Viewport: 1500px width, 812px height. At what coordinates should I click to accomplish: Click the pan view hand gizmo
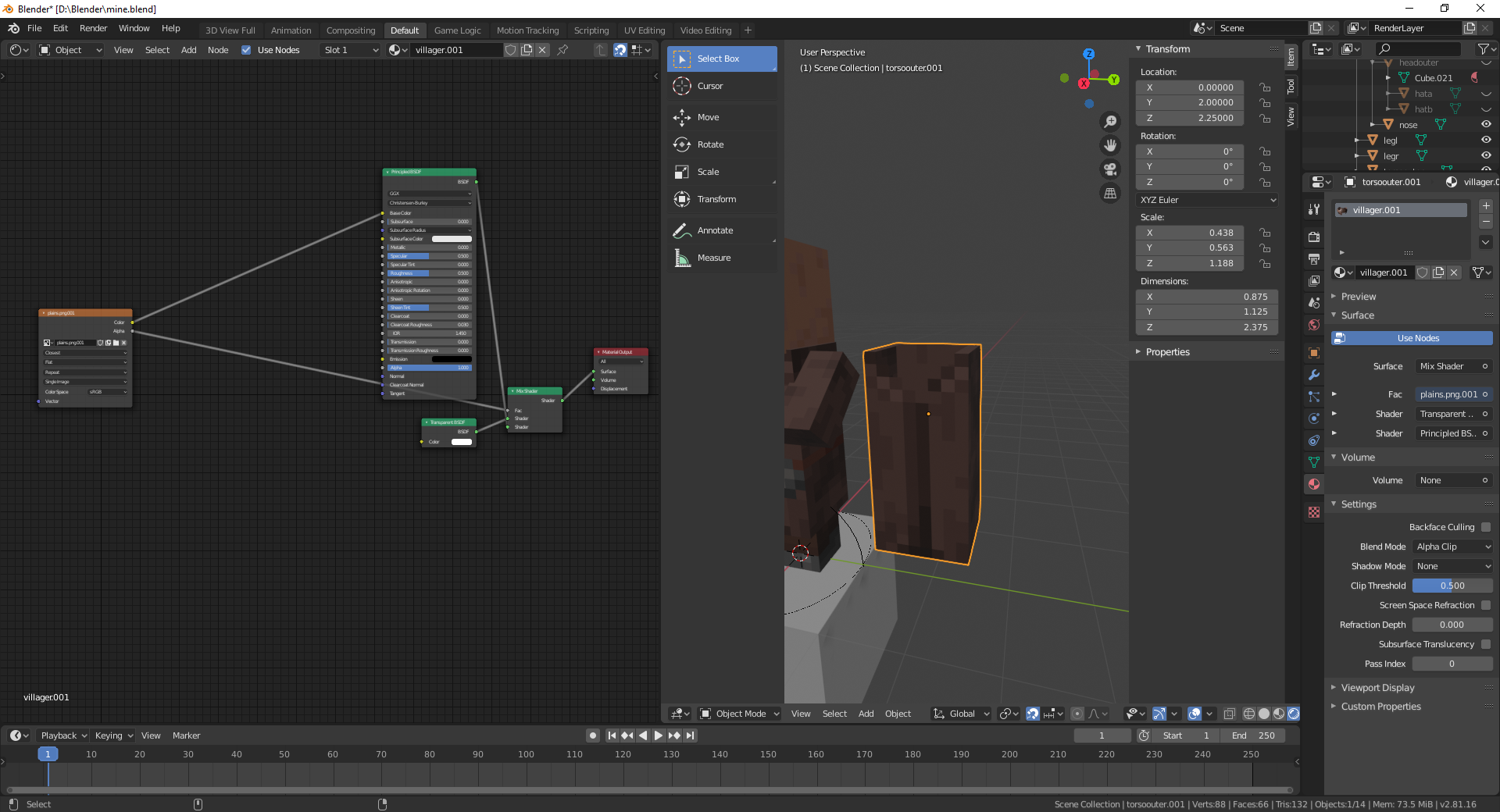coord(1110,145)
